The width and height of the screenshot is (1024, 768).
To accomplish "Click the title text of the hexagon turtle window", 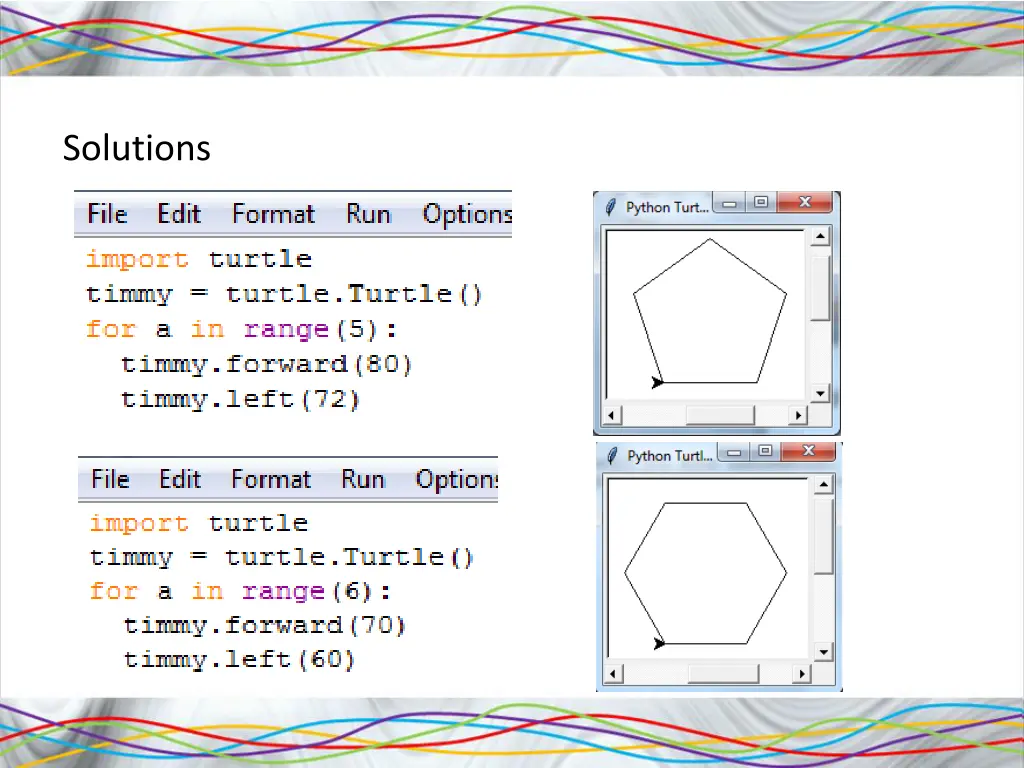I will point(669,456).
